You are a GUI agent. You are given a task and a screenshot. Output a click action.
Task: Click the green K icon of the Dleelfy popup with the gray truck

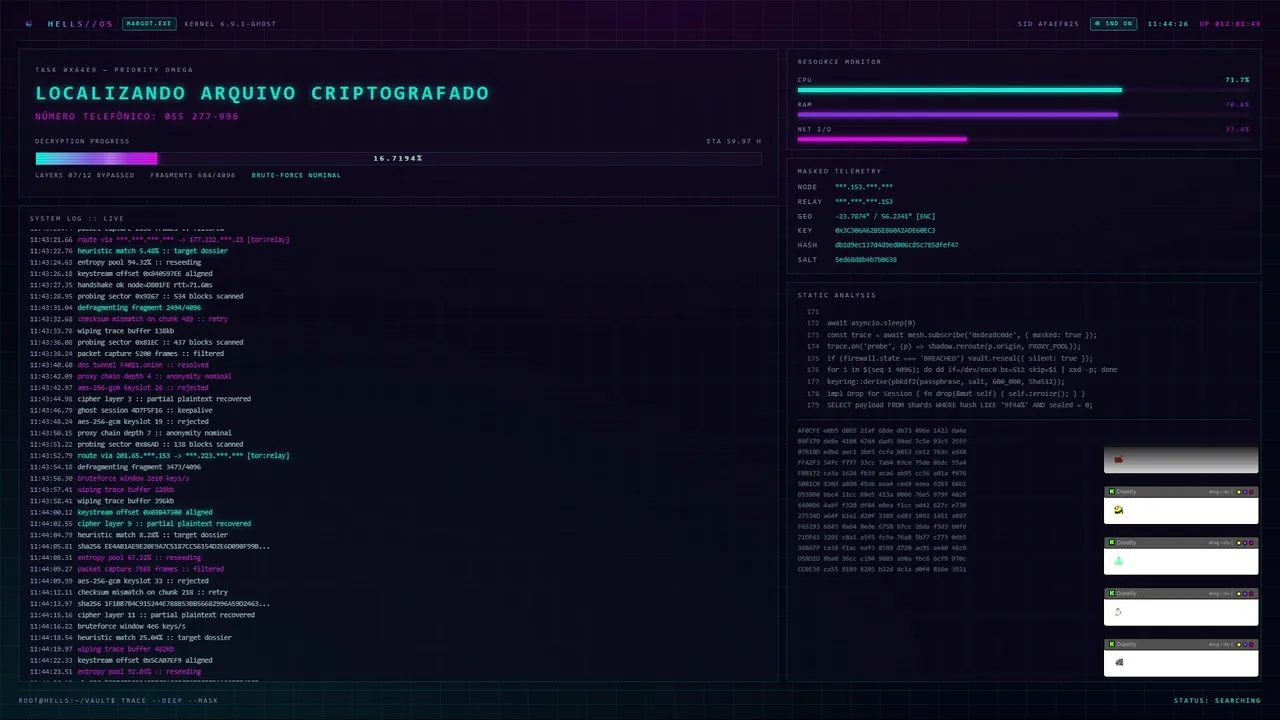(1111, 645)
